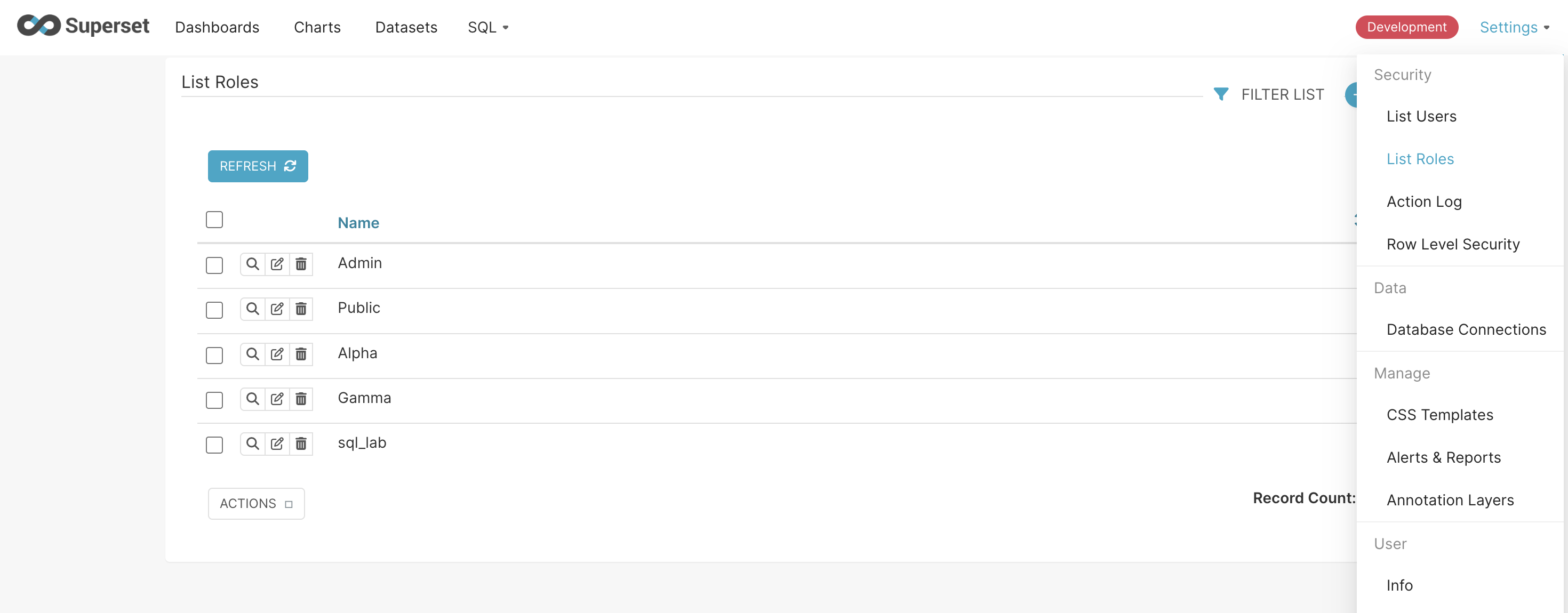The width and height of the screenshot is (1568, 613).
Task: Click the Superset logo
Action: coord(83,26)
